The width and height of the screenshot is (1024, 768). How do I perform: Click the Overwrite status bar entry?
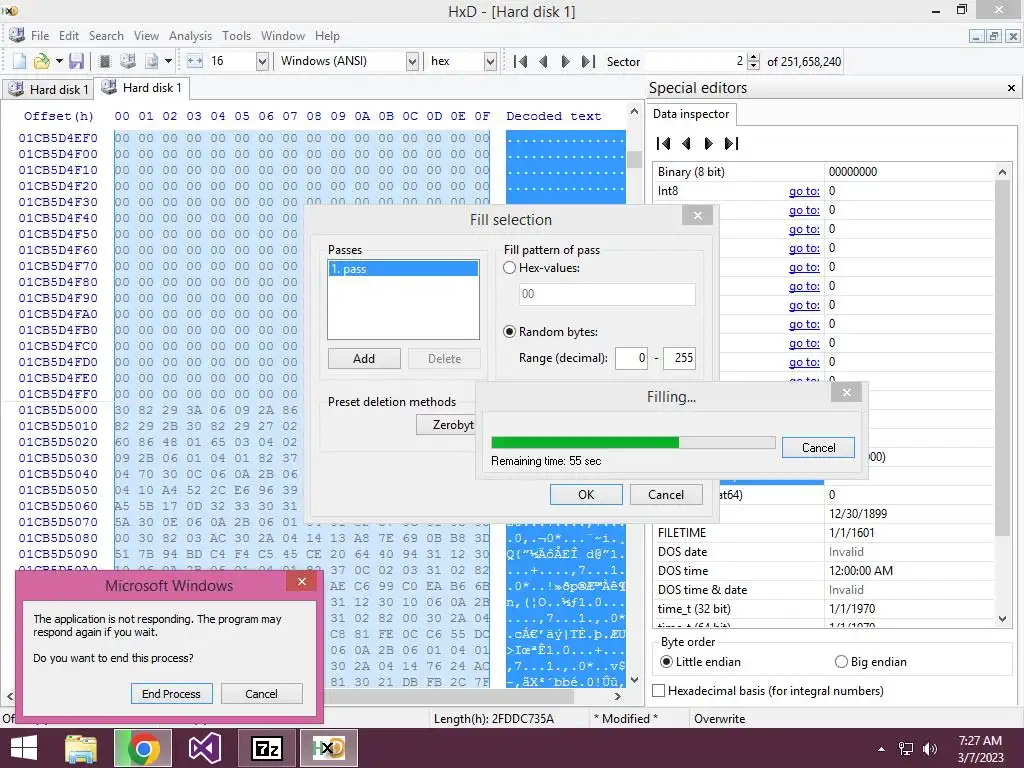point(719,718)
